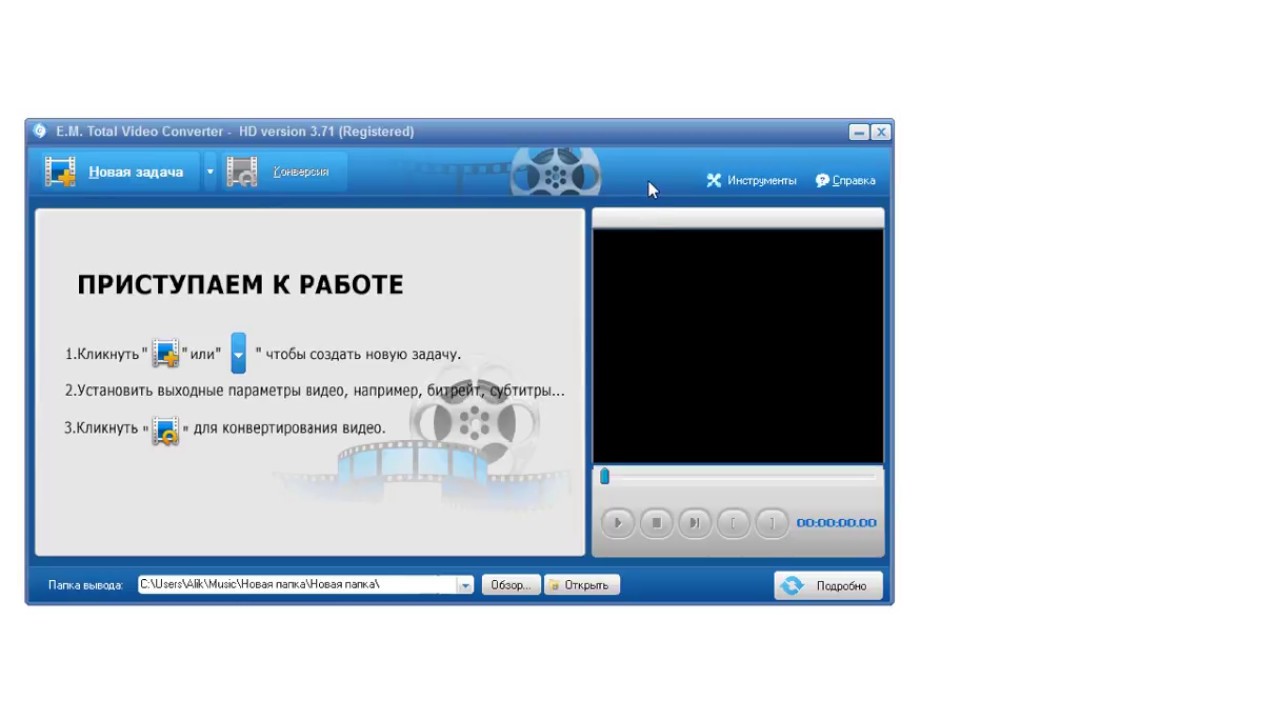Stop playback with the Stop button
The image size is (1280, 720).
pos(656,523)
